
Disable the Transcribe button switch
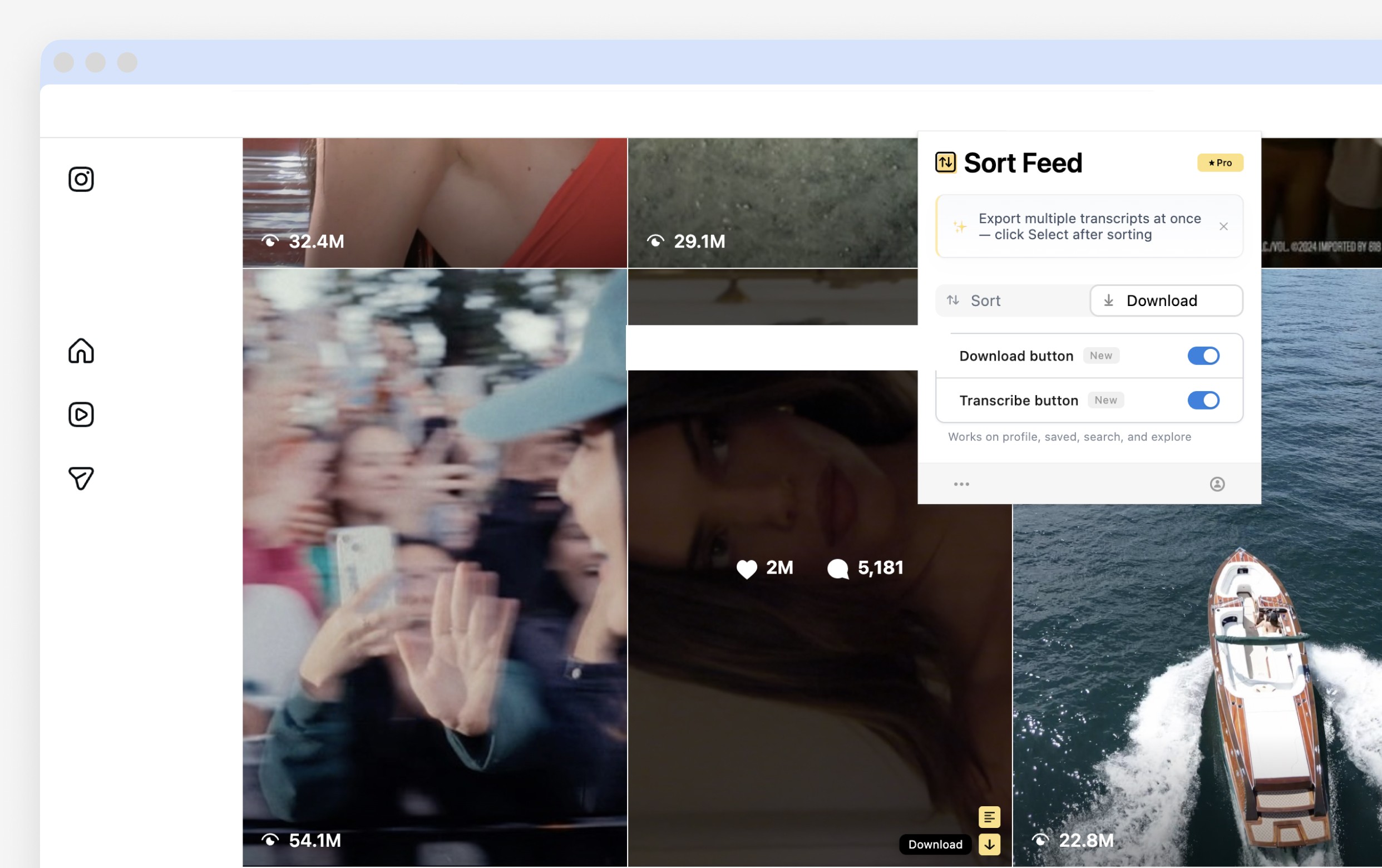tap(1203, 400)
